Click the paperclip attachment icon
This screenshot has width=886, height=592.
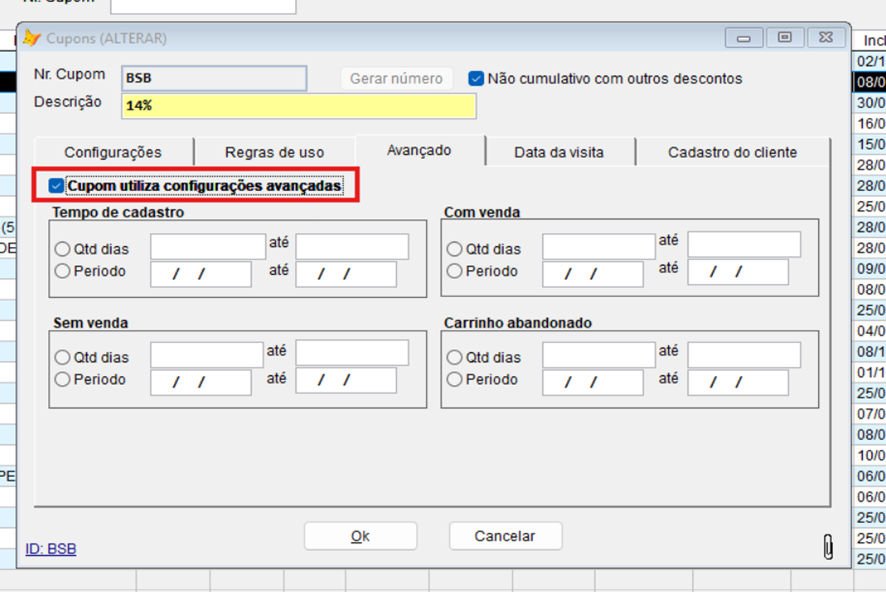(x=828, y=546)
